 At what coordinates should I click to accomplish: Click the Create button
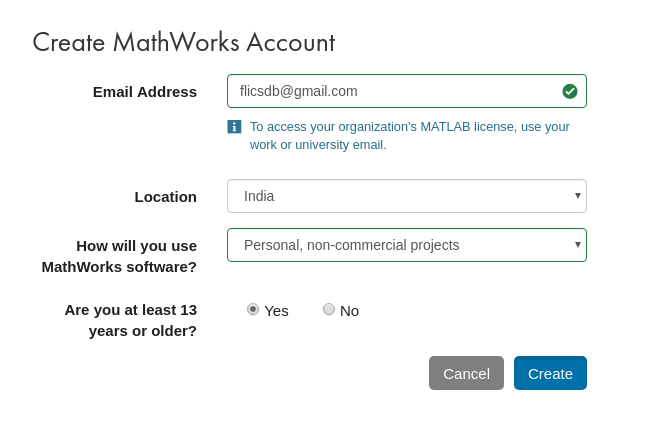click(x=550, y=373)
